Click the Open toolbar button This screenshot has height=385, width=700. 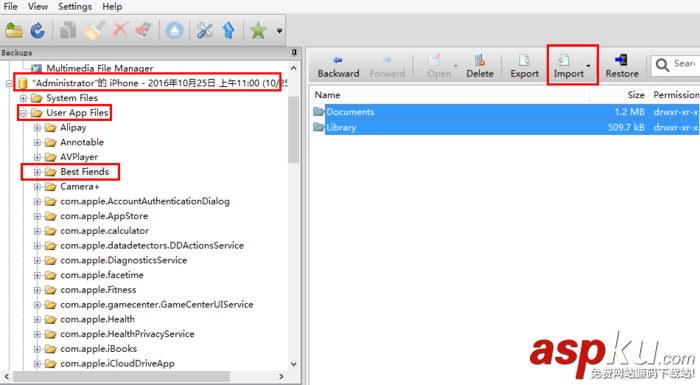(438, 67)
